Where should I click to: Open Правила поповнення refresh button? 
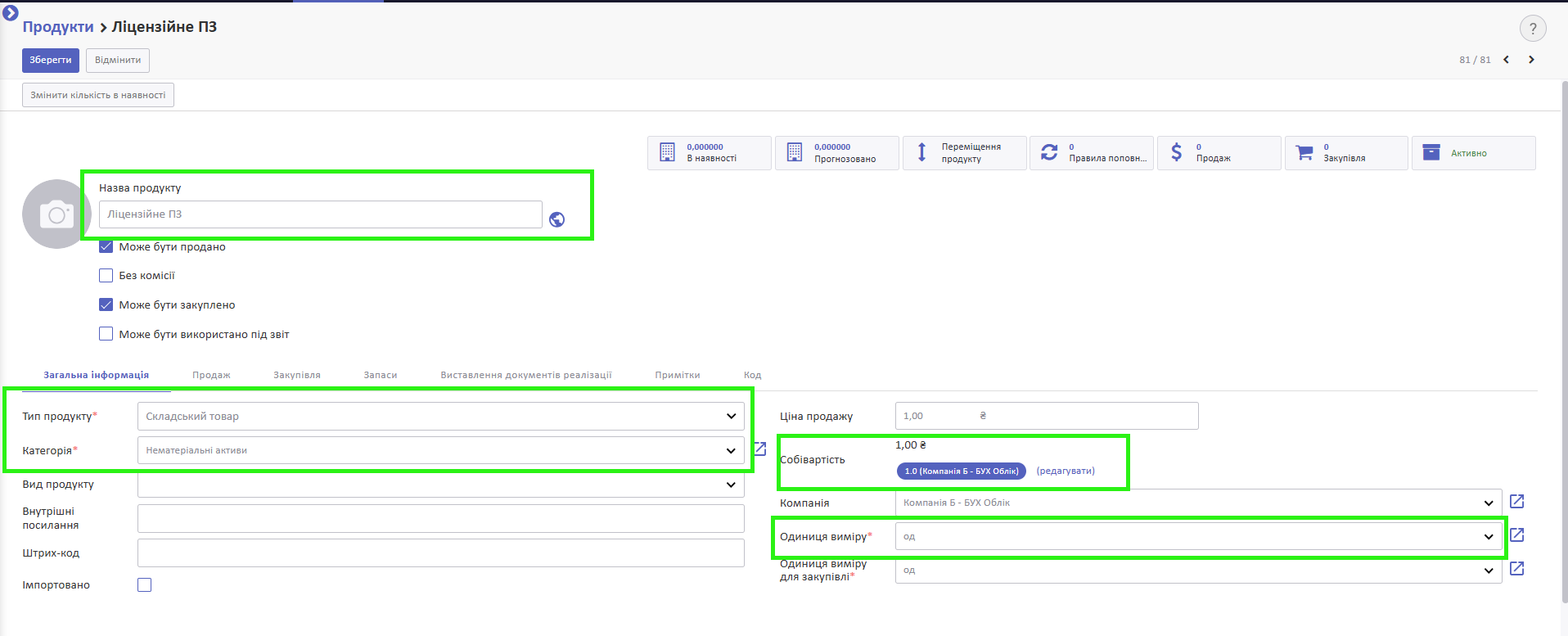1092,153
